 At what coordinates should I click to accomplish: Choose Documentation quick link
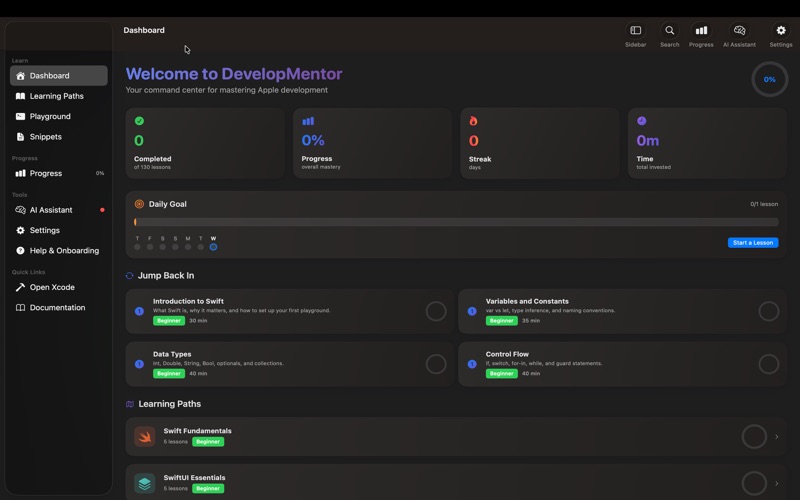[59, 308]
